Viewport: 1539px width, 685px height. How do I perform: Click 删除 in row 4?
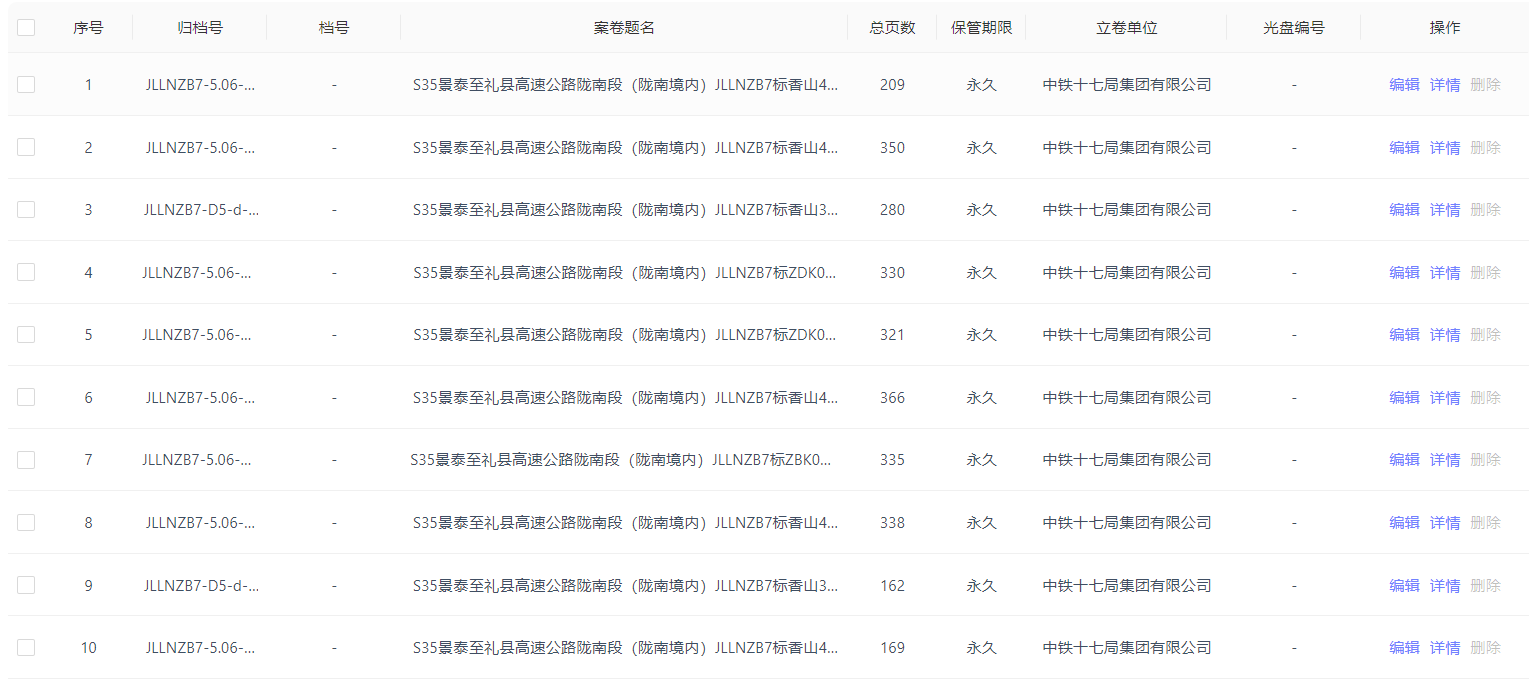pyautogui.click(x=1486, y=273)
